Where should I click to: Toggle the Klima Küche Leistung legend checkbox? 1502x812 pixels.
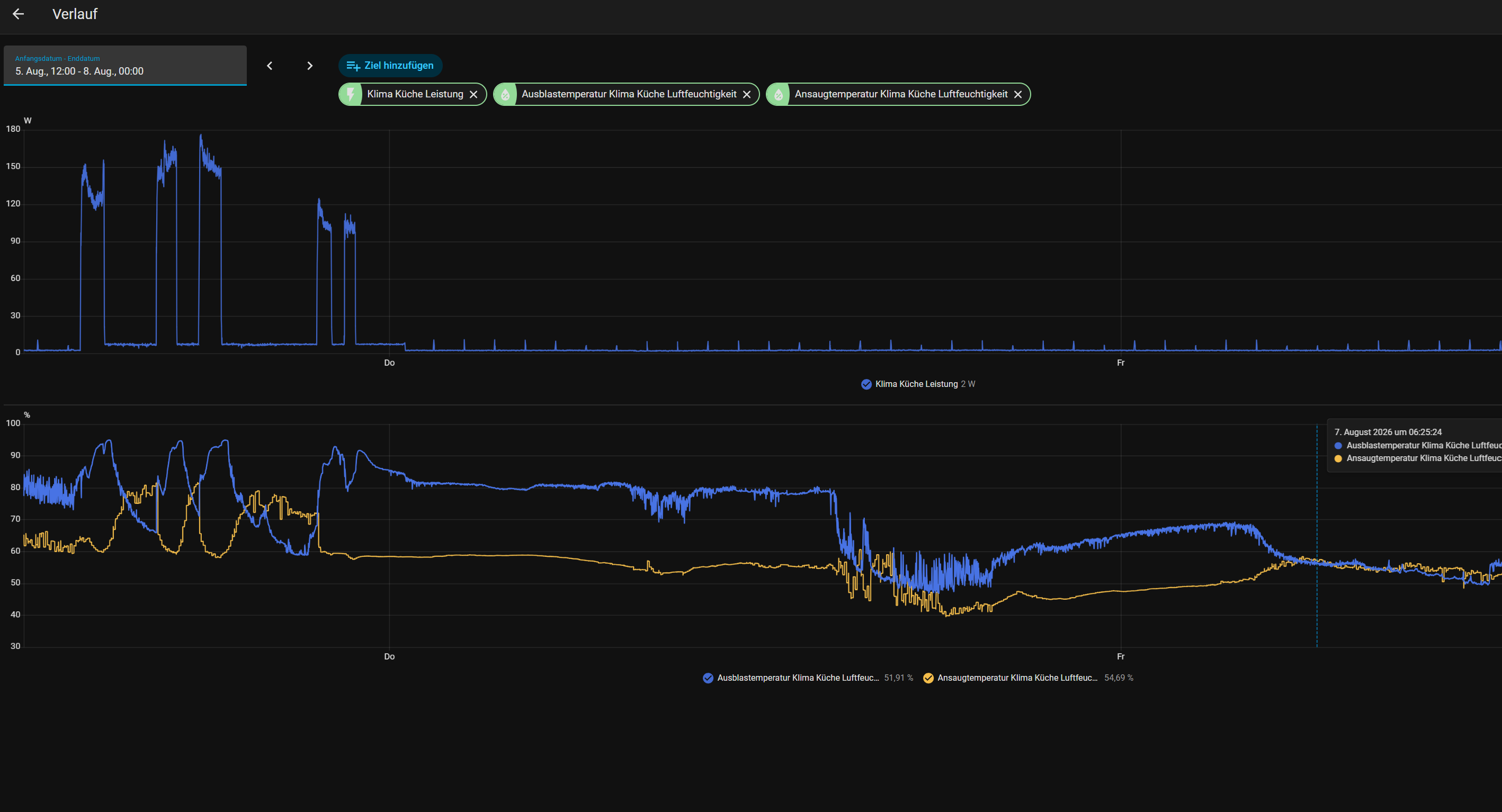[866, 384]
